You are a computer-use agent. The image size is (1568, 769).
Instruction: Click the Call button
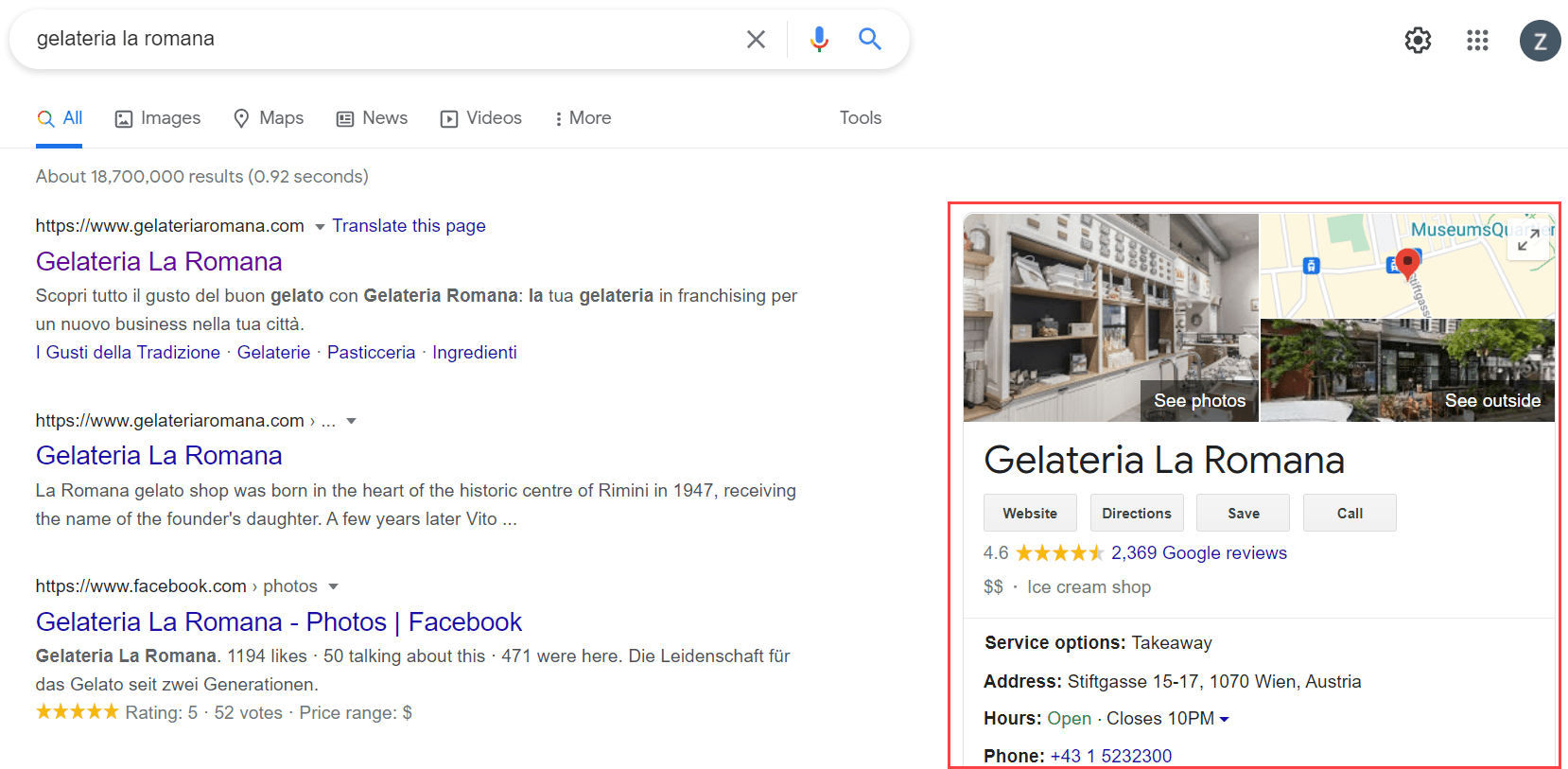coord(1350,513)
